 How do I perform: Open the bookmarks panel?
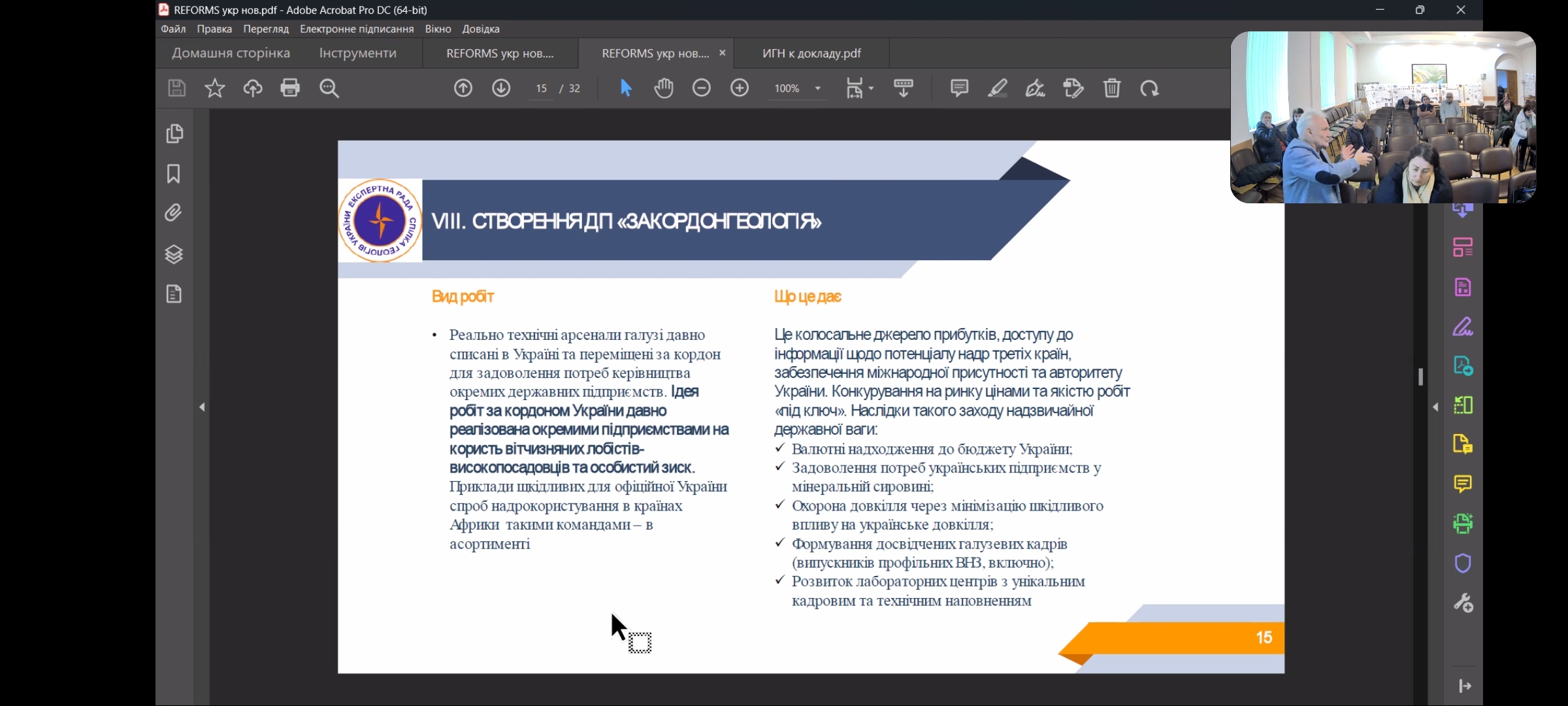tap(174, 174)
